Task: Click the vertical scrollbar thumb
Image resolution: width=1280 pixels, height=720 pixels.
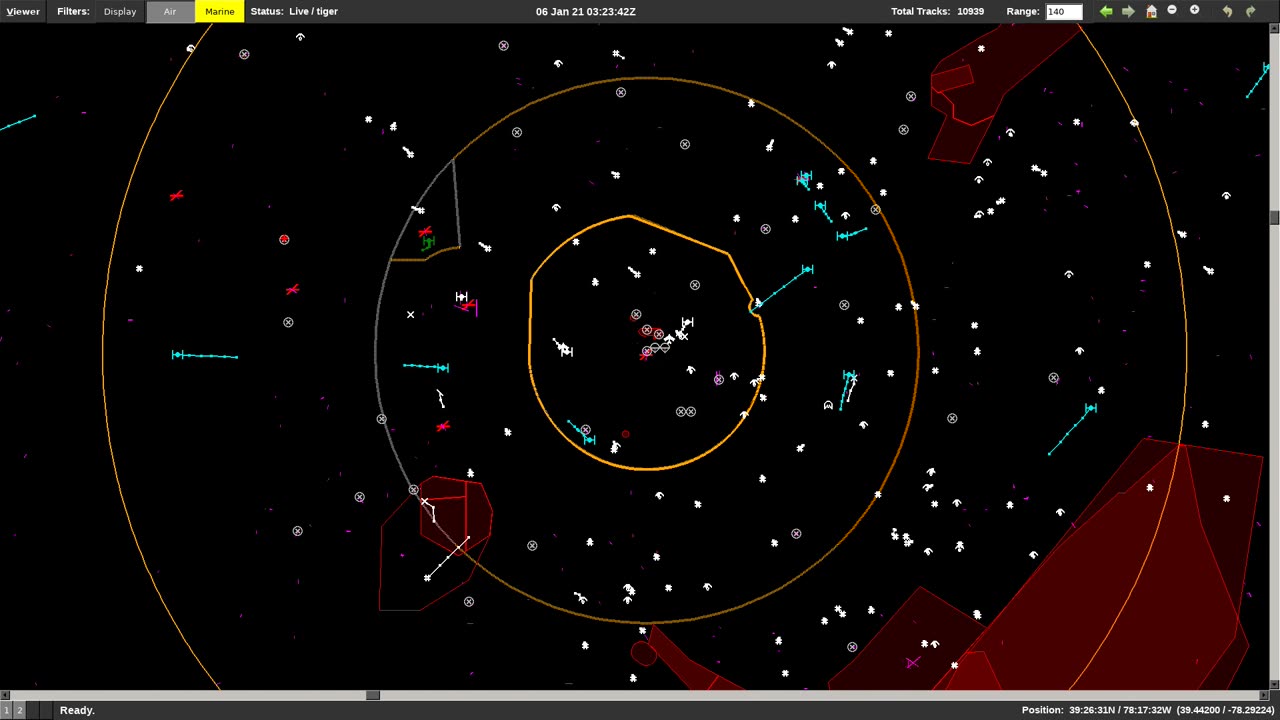Action: pos(1275,218)
